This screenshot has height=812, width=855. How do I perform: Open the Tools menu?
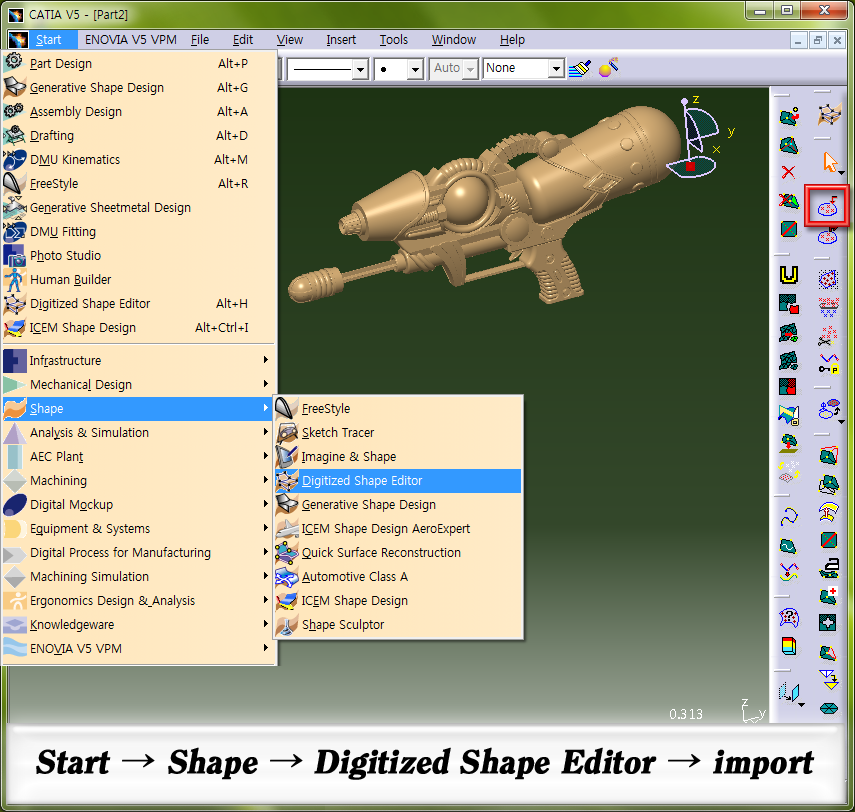pos(393,40)
